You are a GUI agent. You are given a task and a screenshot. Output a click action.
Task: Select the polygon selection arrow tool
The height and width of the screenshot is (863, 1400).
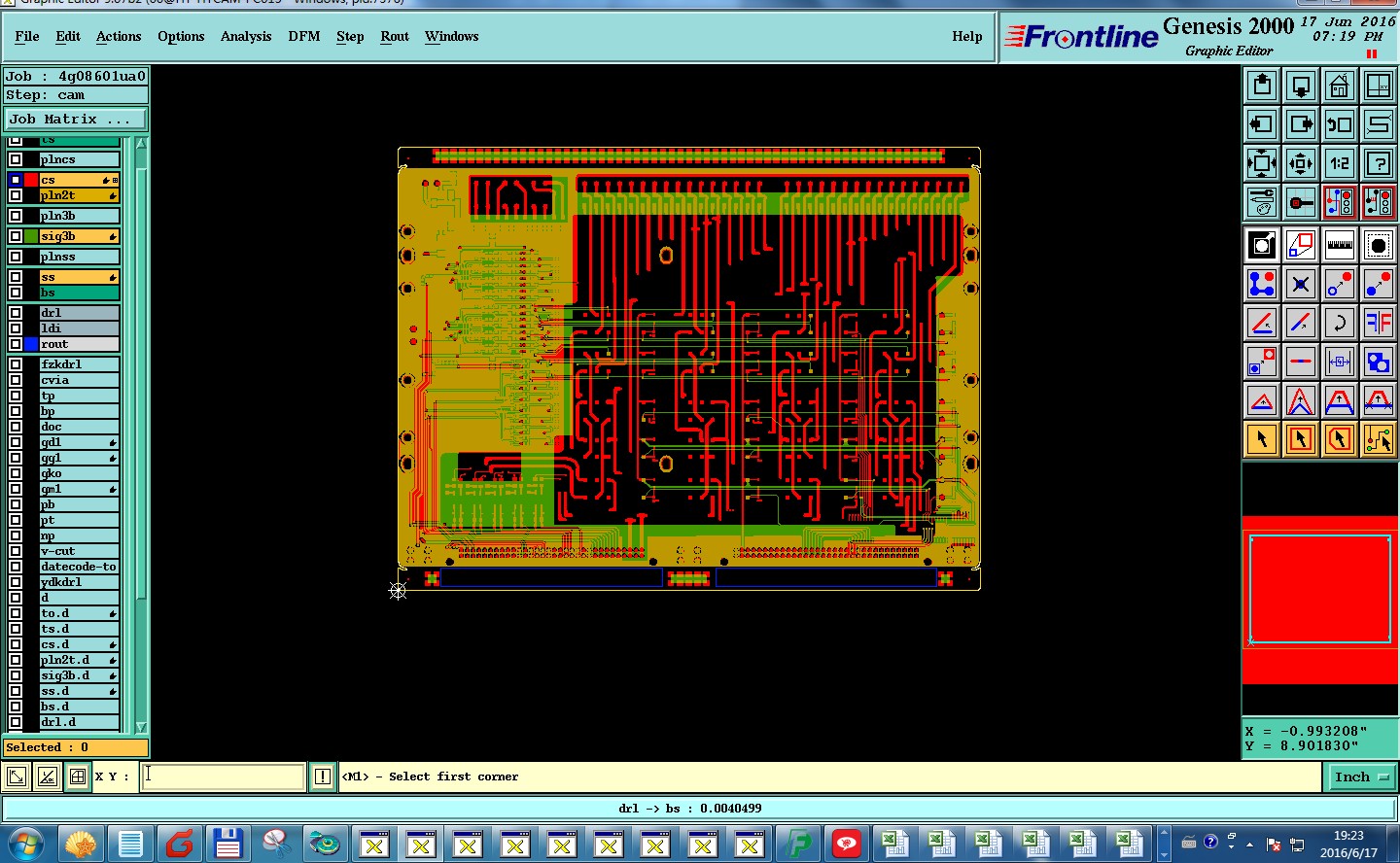coord(1340,439)
